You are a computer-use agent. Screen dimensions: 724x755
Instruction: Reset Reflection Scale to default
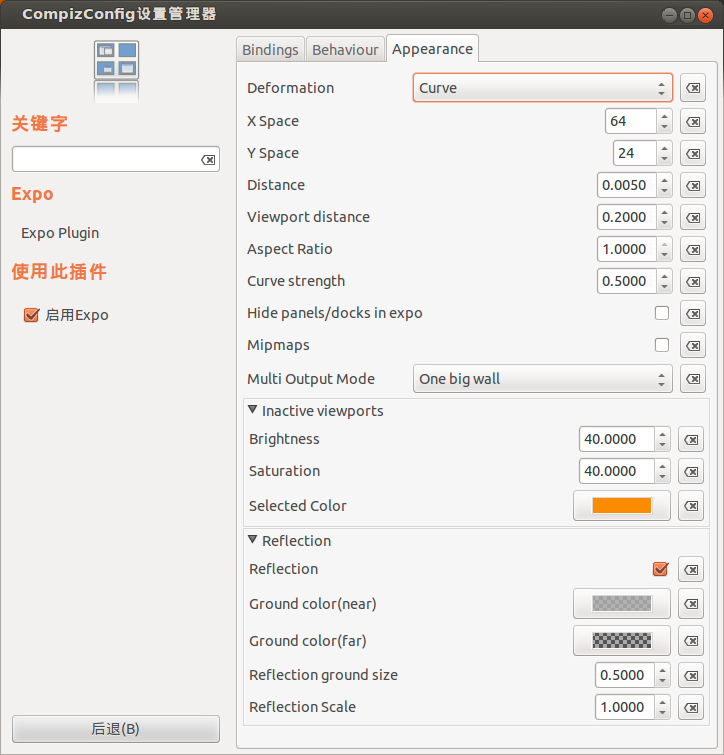[691, 707]
